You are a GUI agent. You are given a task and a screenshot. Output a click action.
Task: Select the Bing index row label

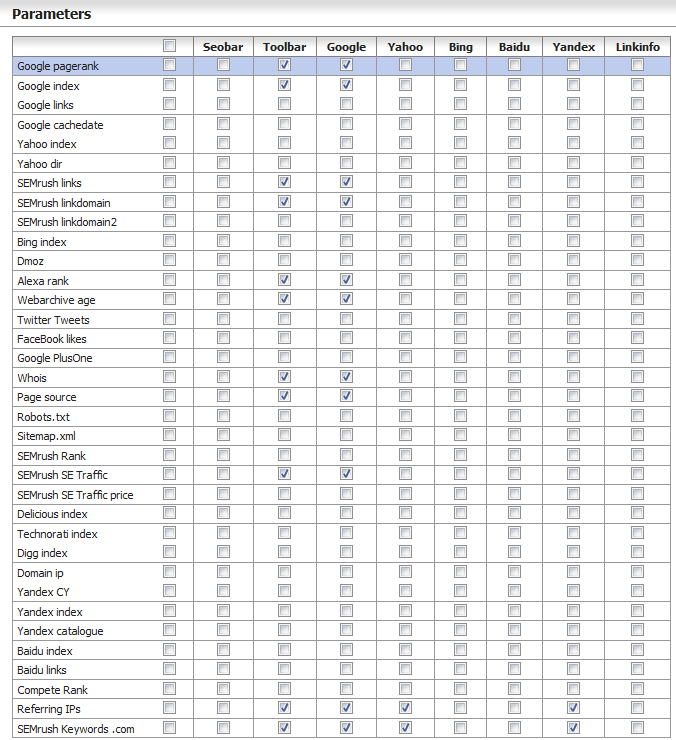tap(42, 242)
